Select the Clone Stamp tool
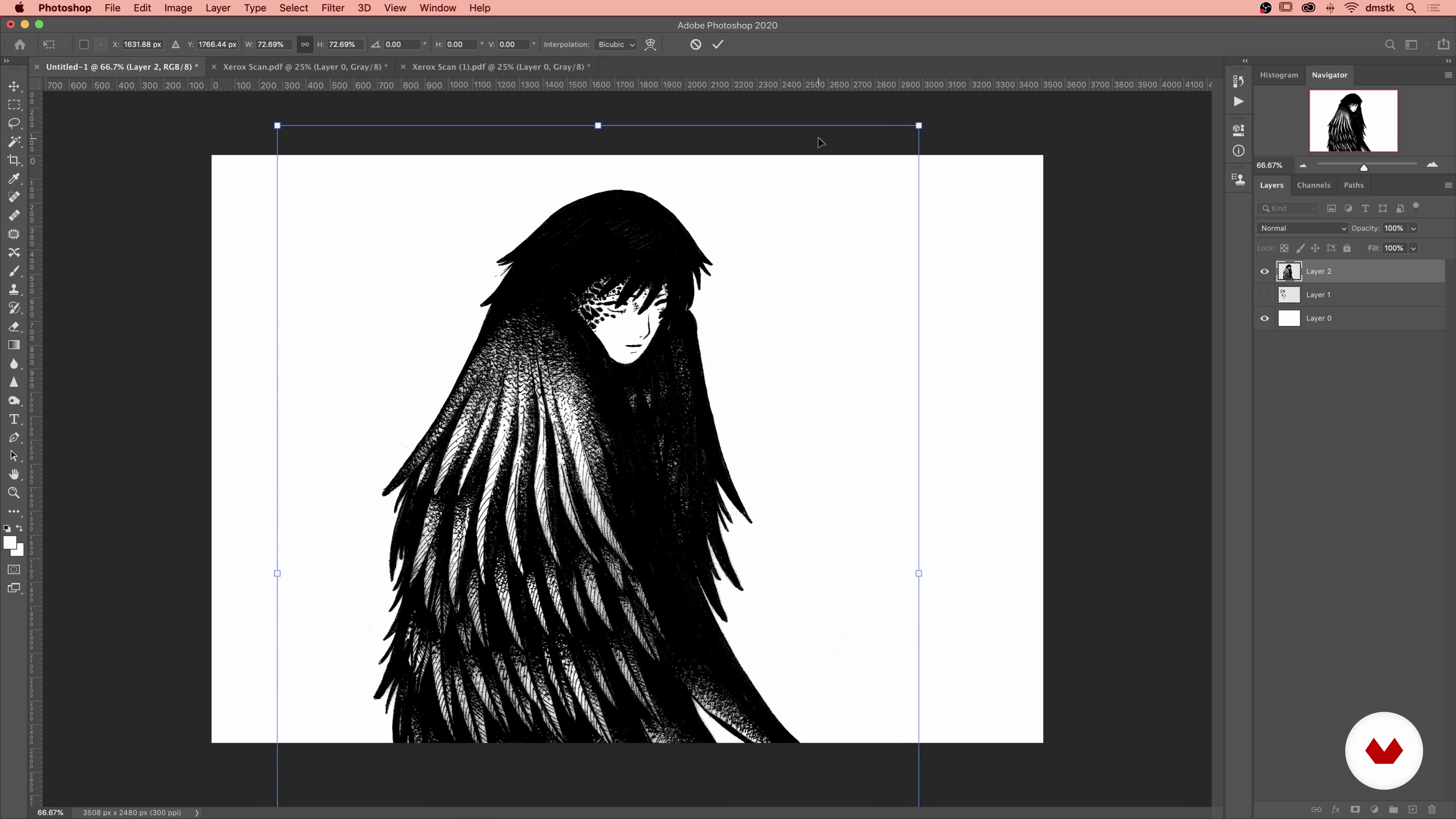Screen dimensions: 1456x819 (x=14, y=289)
